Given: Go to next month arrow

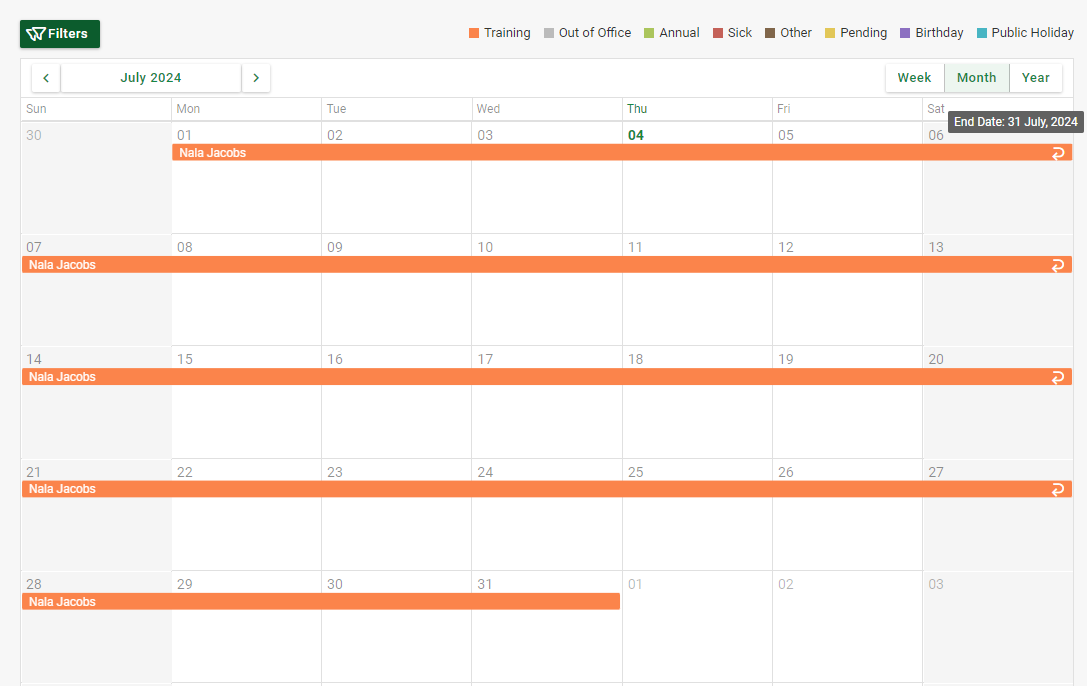Looking at the screenshot, I should click(256, 78).
